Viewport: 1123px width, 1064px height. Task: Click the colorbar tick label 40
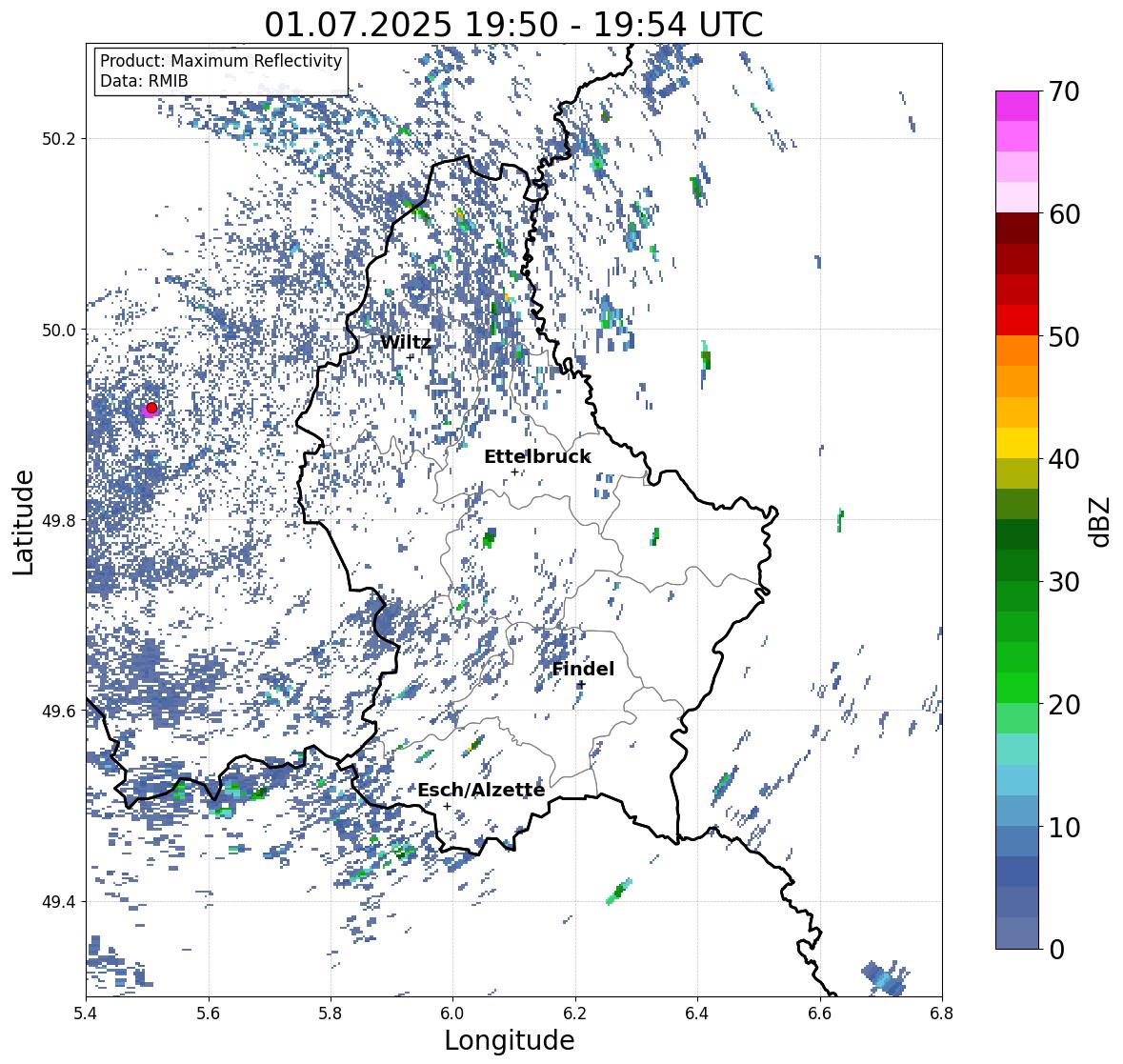pos(1064,459)
